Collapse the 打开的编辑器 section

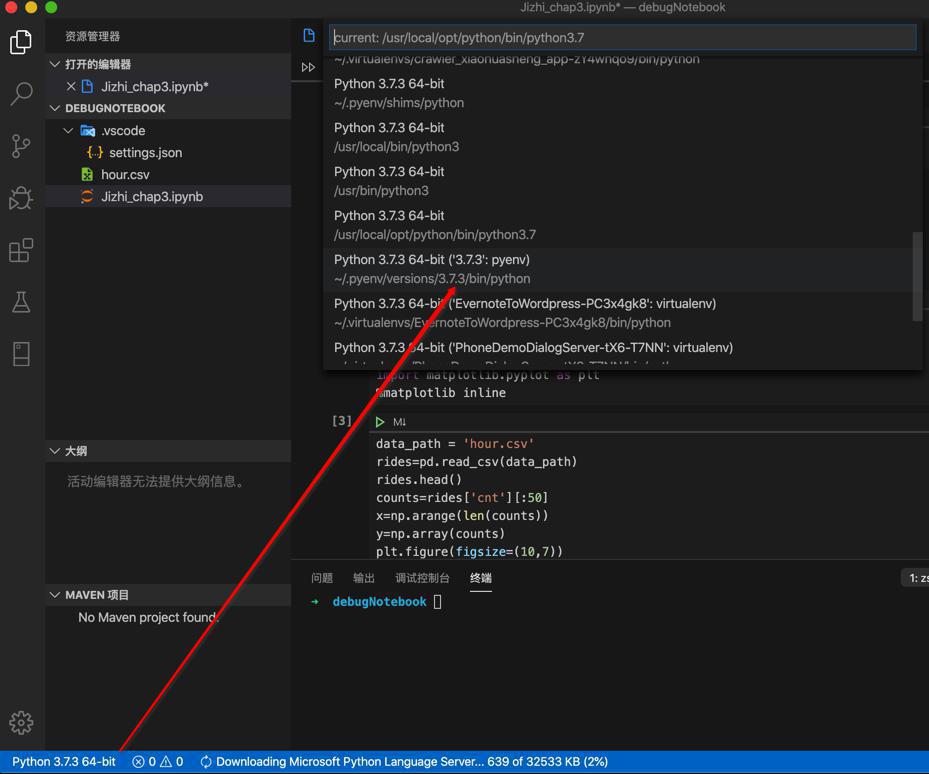point(55,64)
